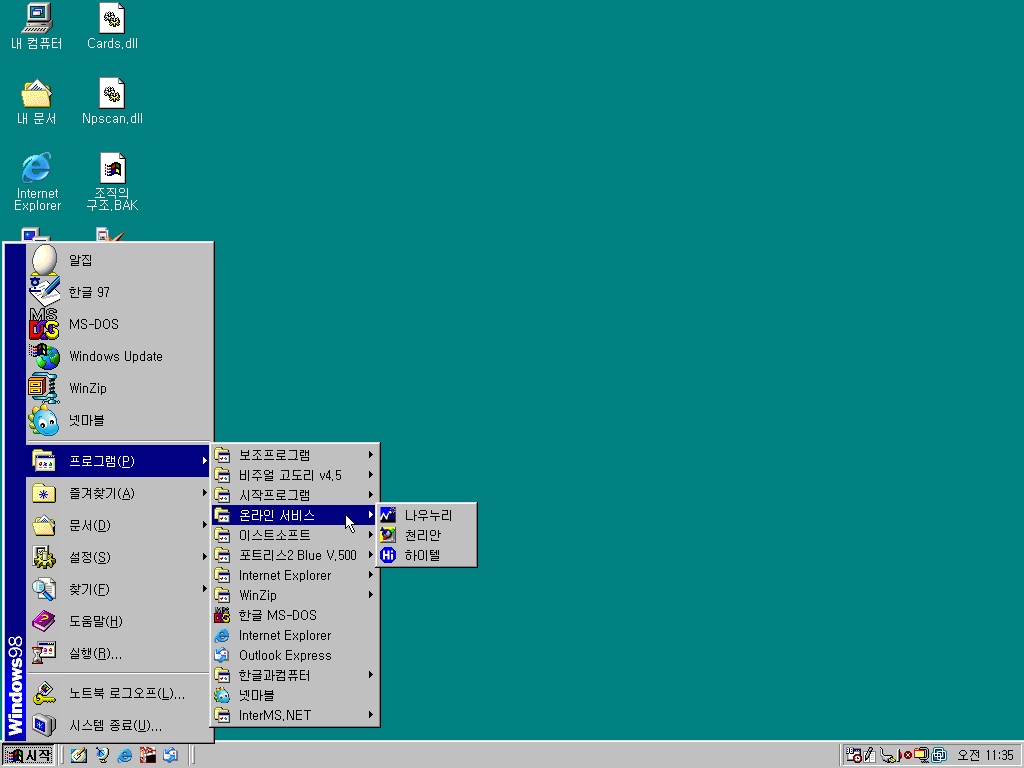Open 나우누리 online service
Screen dimensions: 1024x768
click(426, 515)
